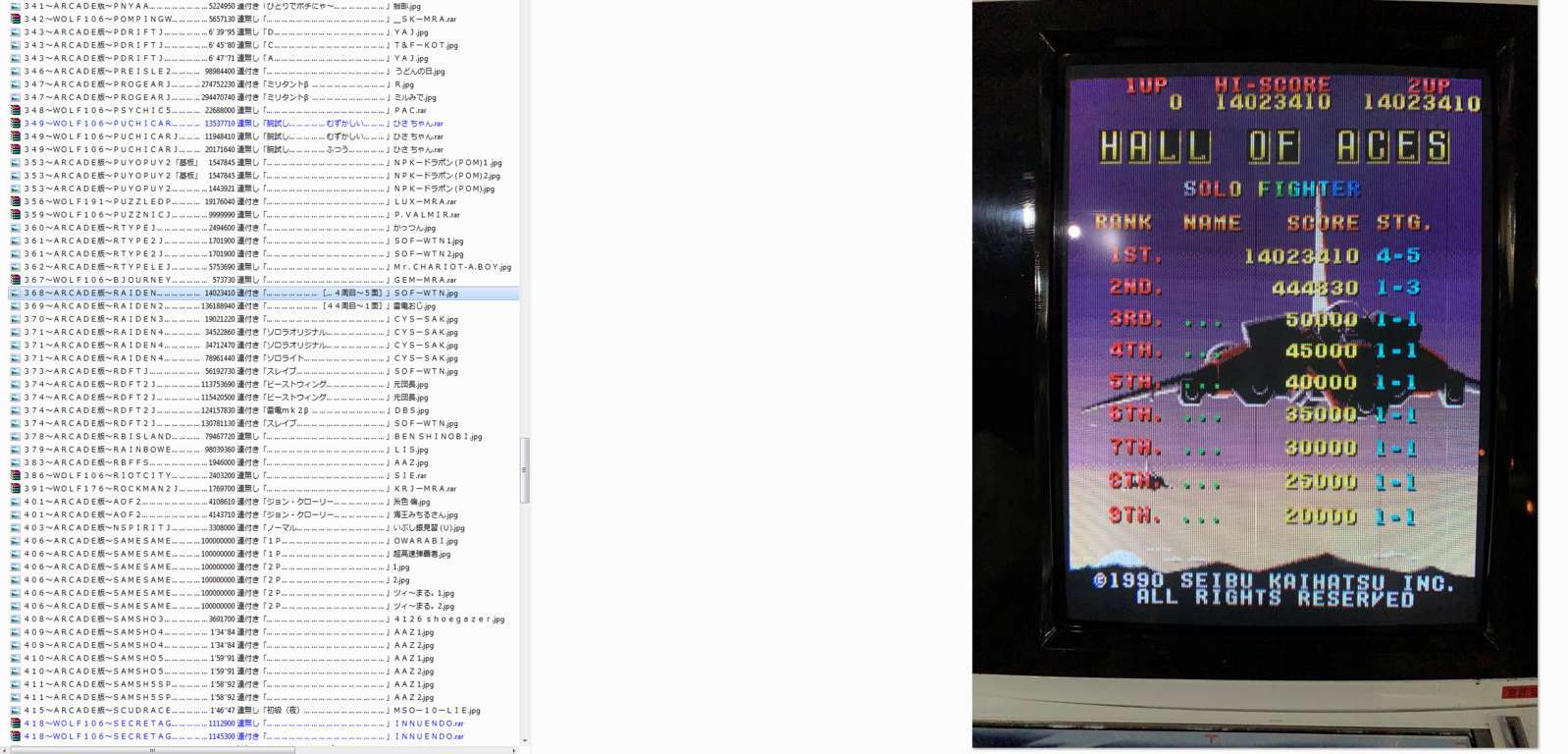Click the archive icon next to 359 PUZZNICJ

pyautogui.click(x=15, y=214)
